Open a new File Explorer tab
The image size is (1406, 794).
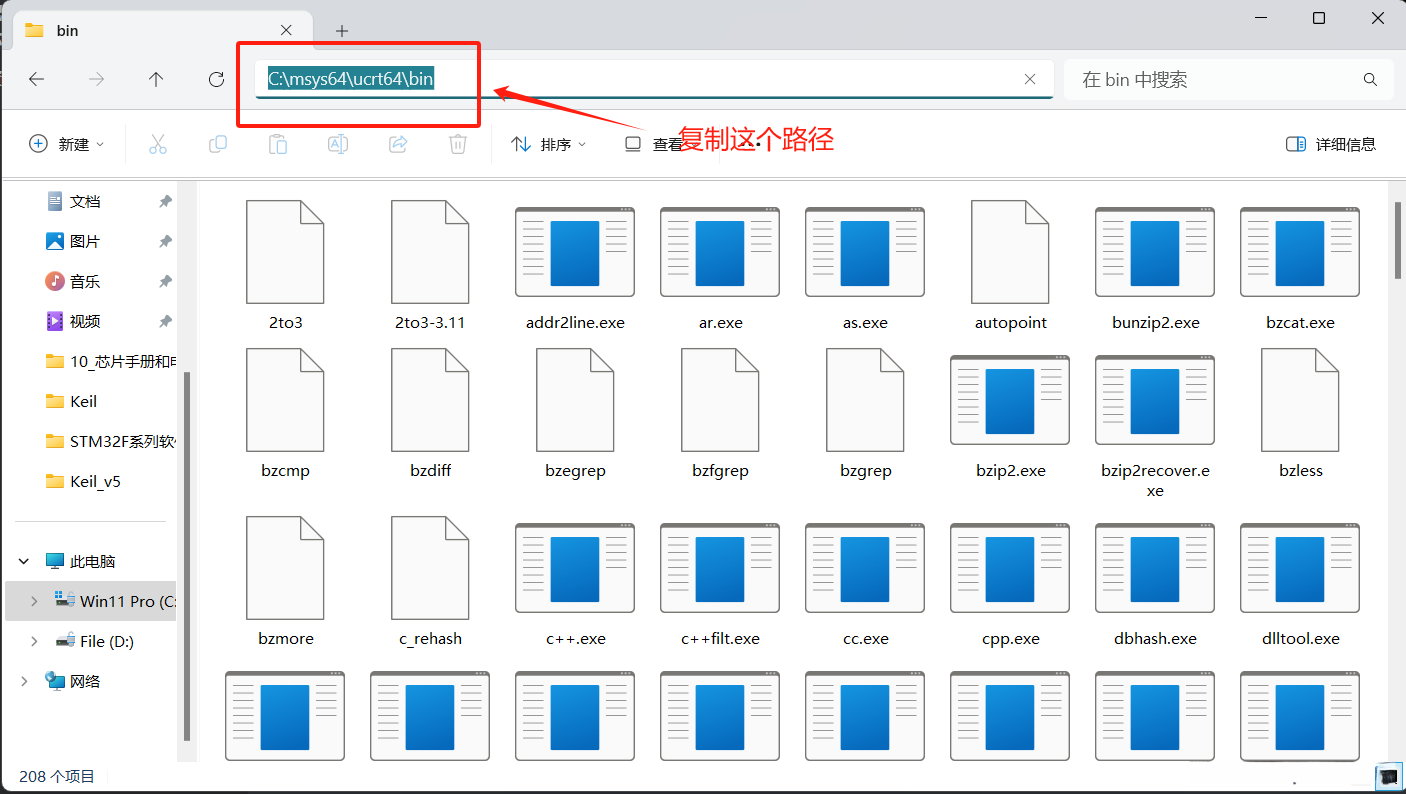click(342, 30)
